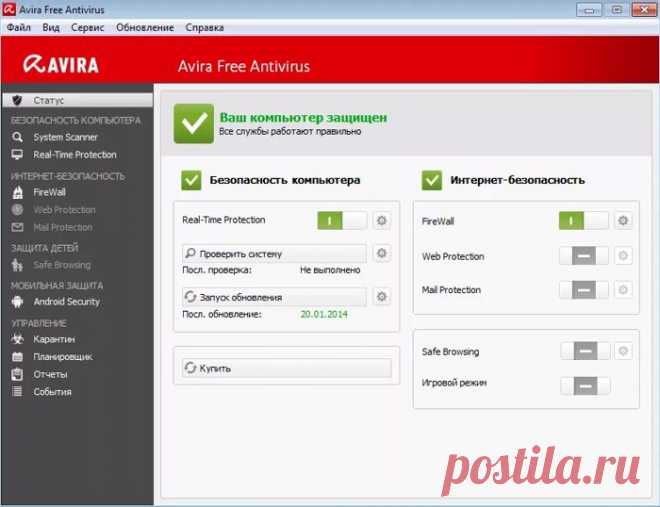Open События in the sidebar

tap(52, 392)
